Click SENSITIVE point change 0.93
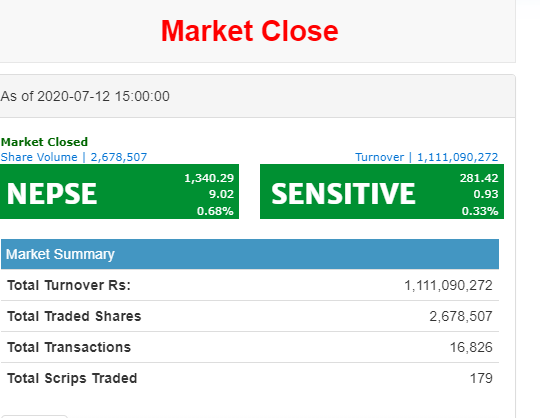The width and height of the screenshot is (540, 418). point(486,194)
